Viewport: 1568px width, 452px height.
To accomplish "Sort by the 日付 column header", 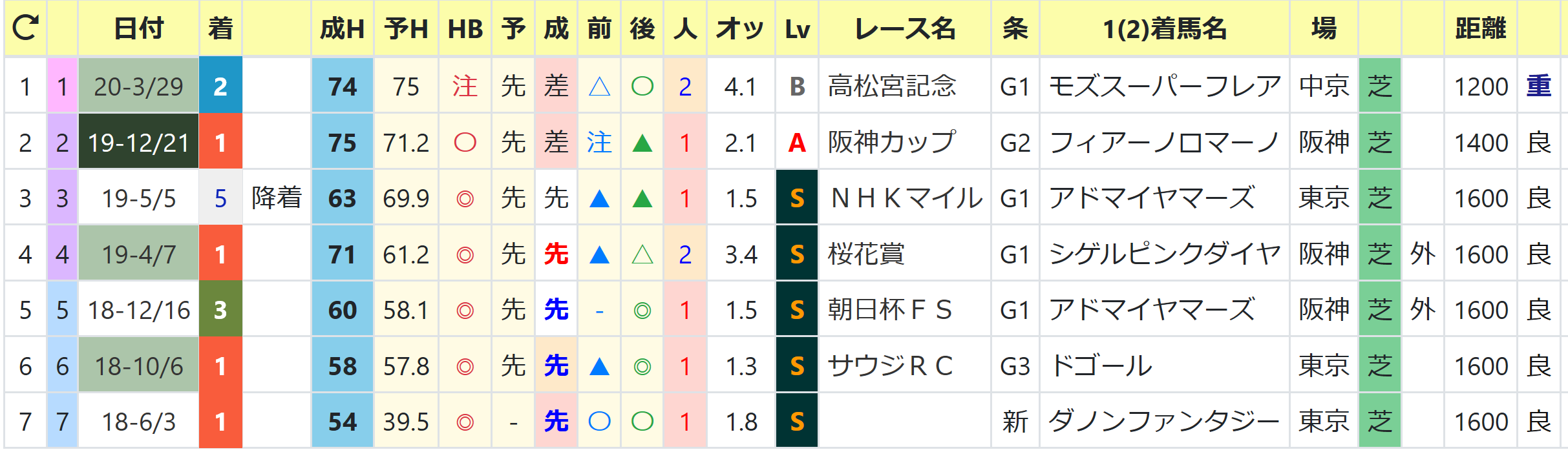I will (x=138, y=28).
